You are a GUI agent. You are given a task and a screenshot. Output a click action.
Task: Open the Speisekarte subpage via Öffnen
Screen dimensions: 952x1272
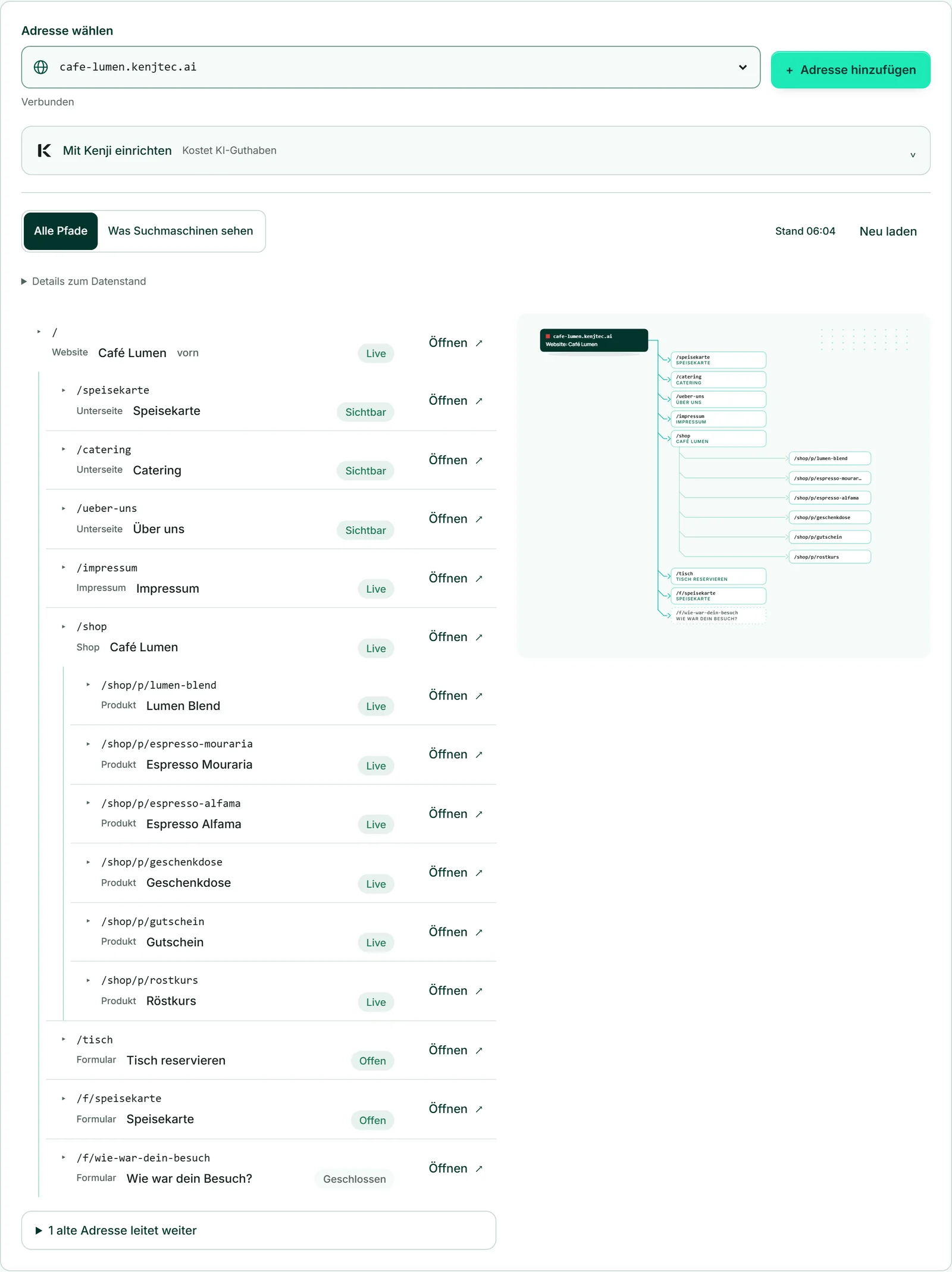point(455,401)
